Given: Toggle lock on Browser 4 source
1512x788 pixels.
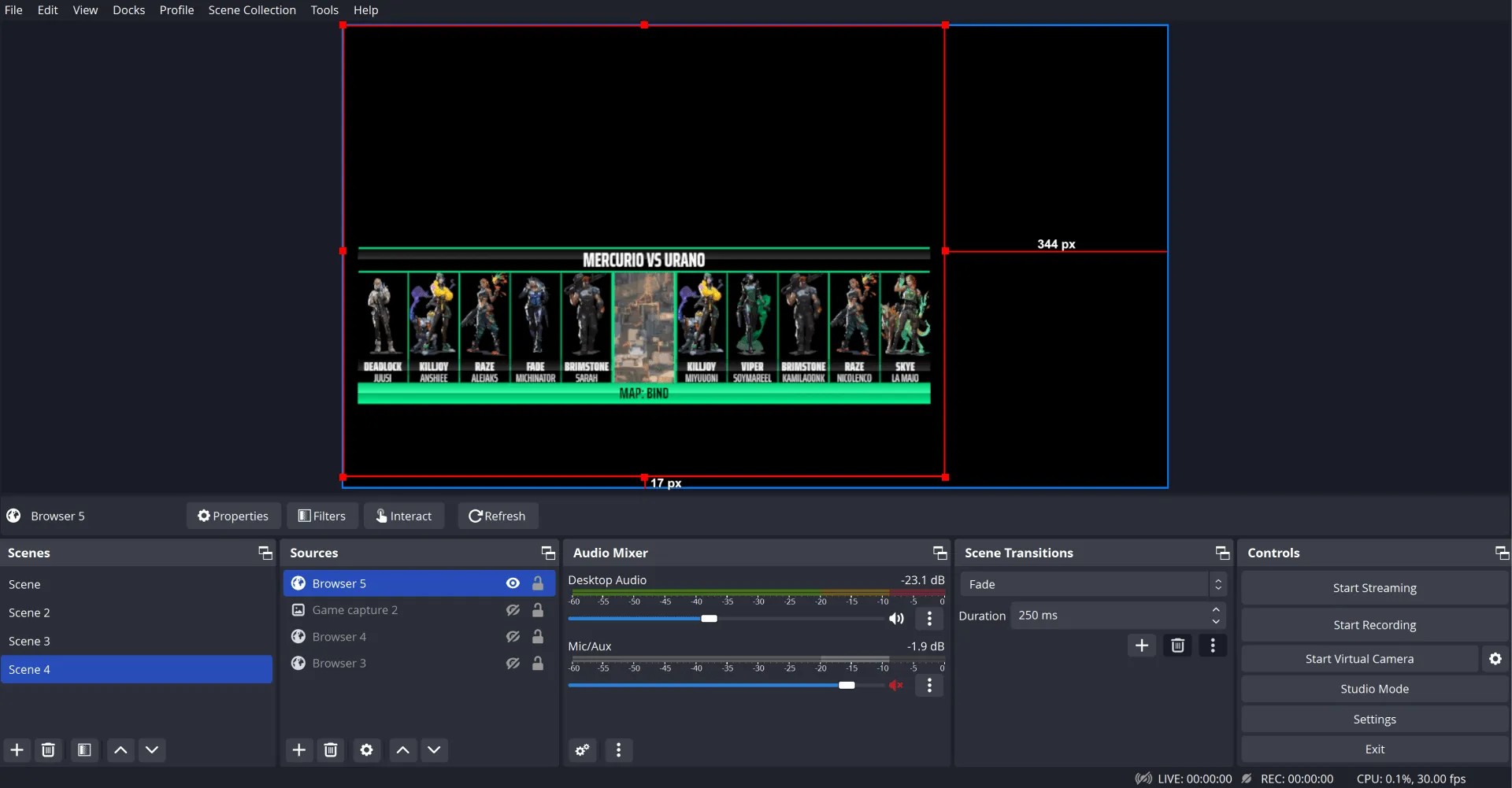Looking at the screenshot, I should (x=538, y=637).
